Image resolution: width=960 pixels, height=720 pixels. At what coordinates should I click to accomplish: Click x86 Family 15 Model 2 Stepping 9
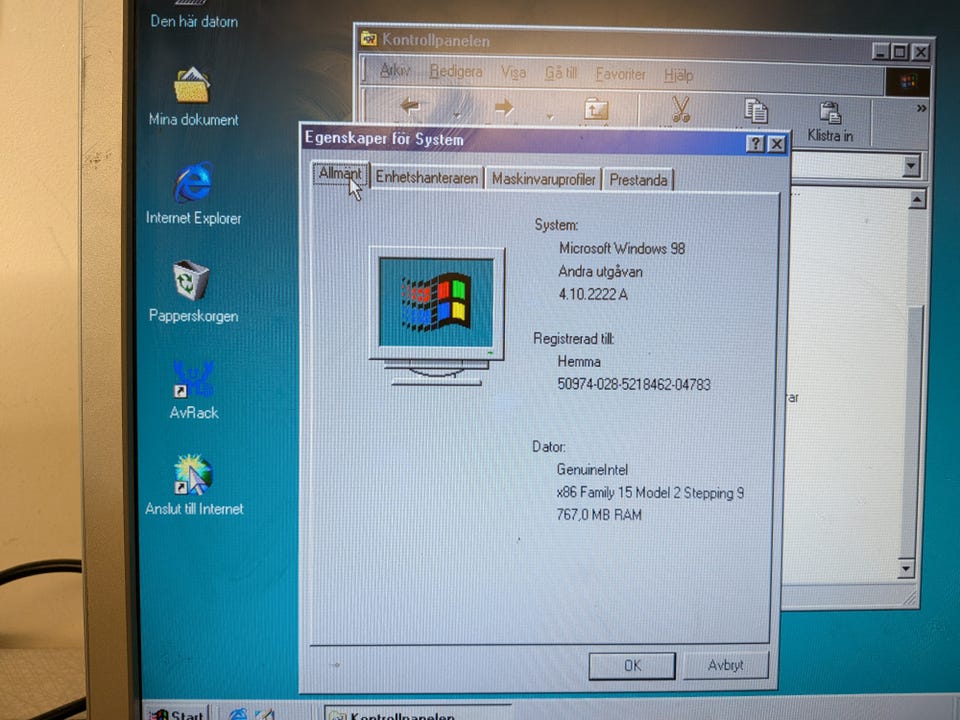click(x=650, y=492)
